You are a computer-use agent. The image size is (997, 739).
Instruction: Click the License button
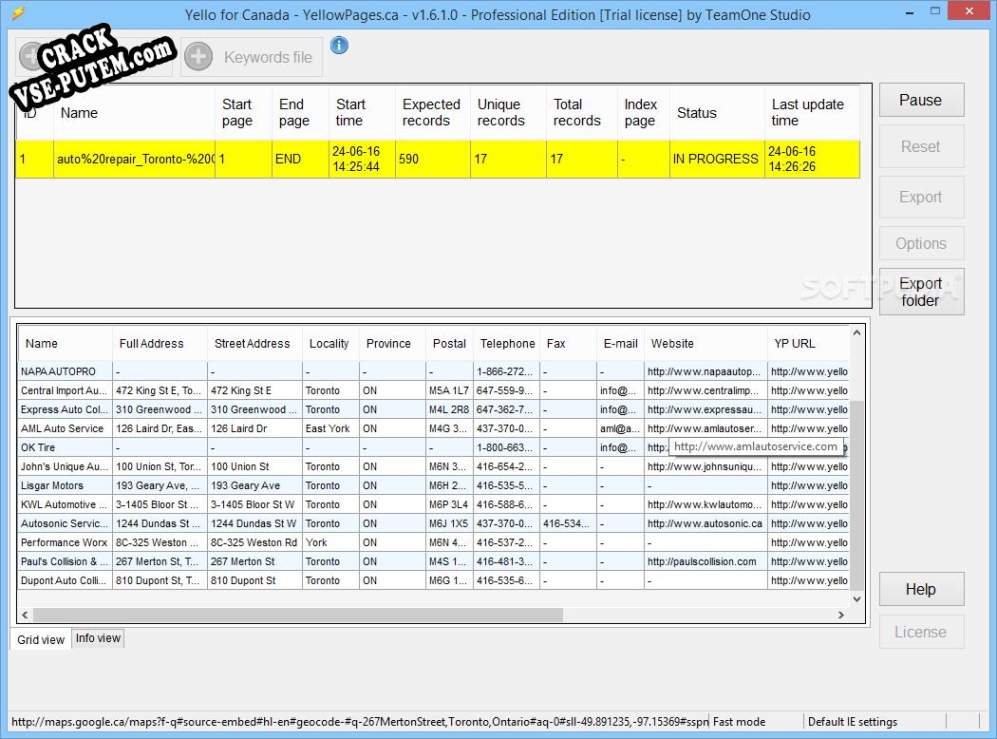pos(921,632)
